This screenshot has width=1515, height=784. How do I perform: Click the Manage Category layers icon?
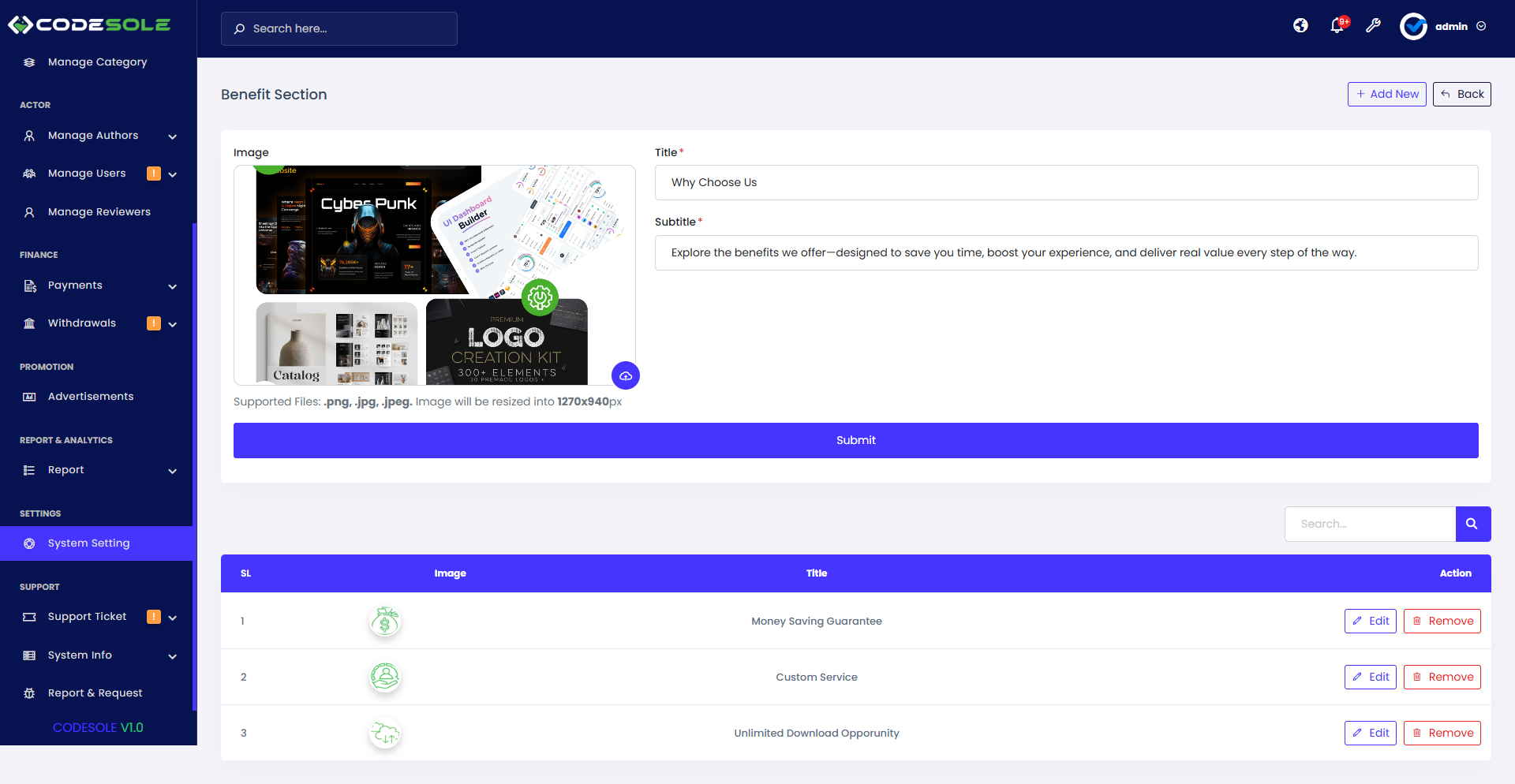pos(29,62)
